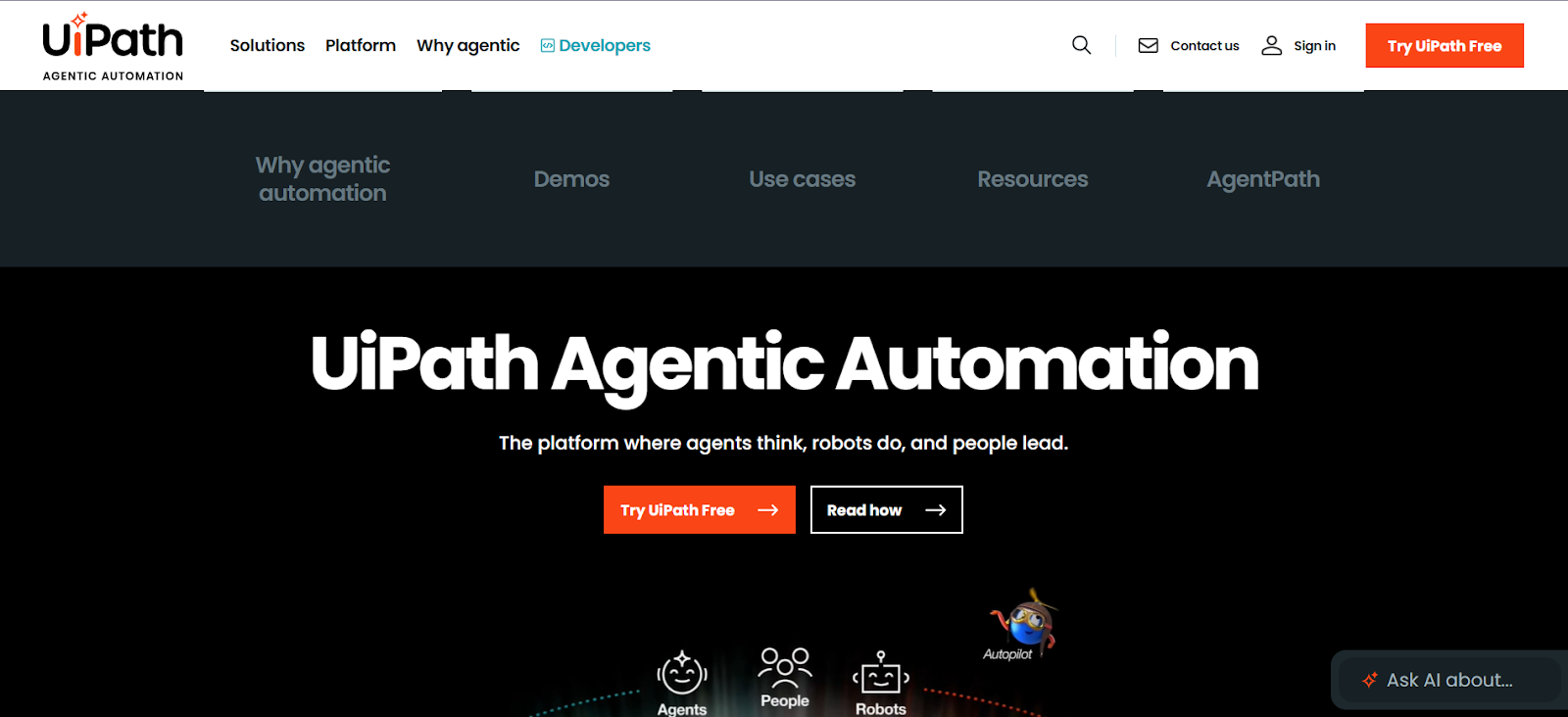1568x717 pixels.
Task: Open the Platform menu
Action: 361,45
